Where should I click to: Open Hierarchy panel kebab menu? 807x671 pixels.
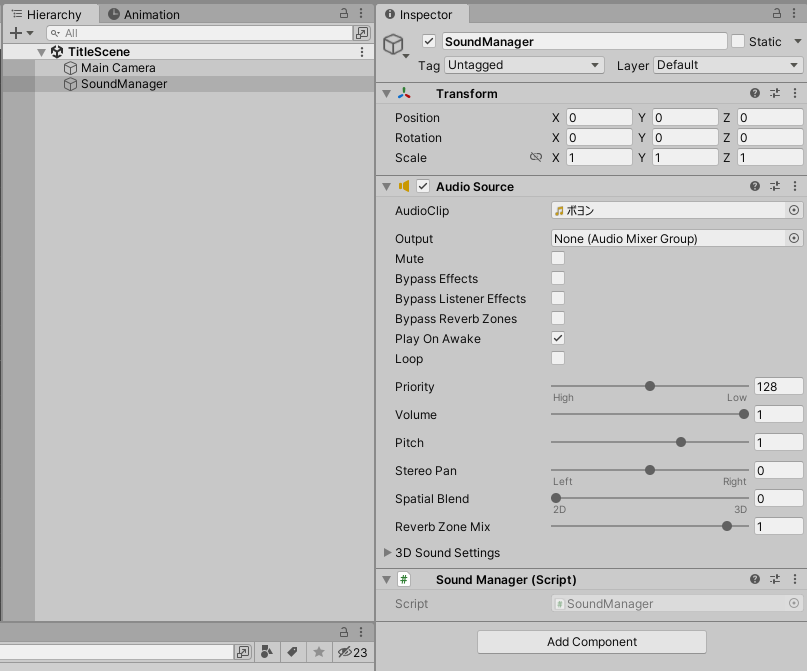[x=361, y=13]
